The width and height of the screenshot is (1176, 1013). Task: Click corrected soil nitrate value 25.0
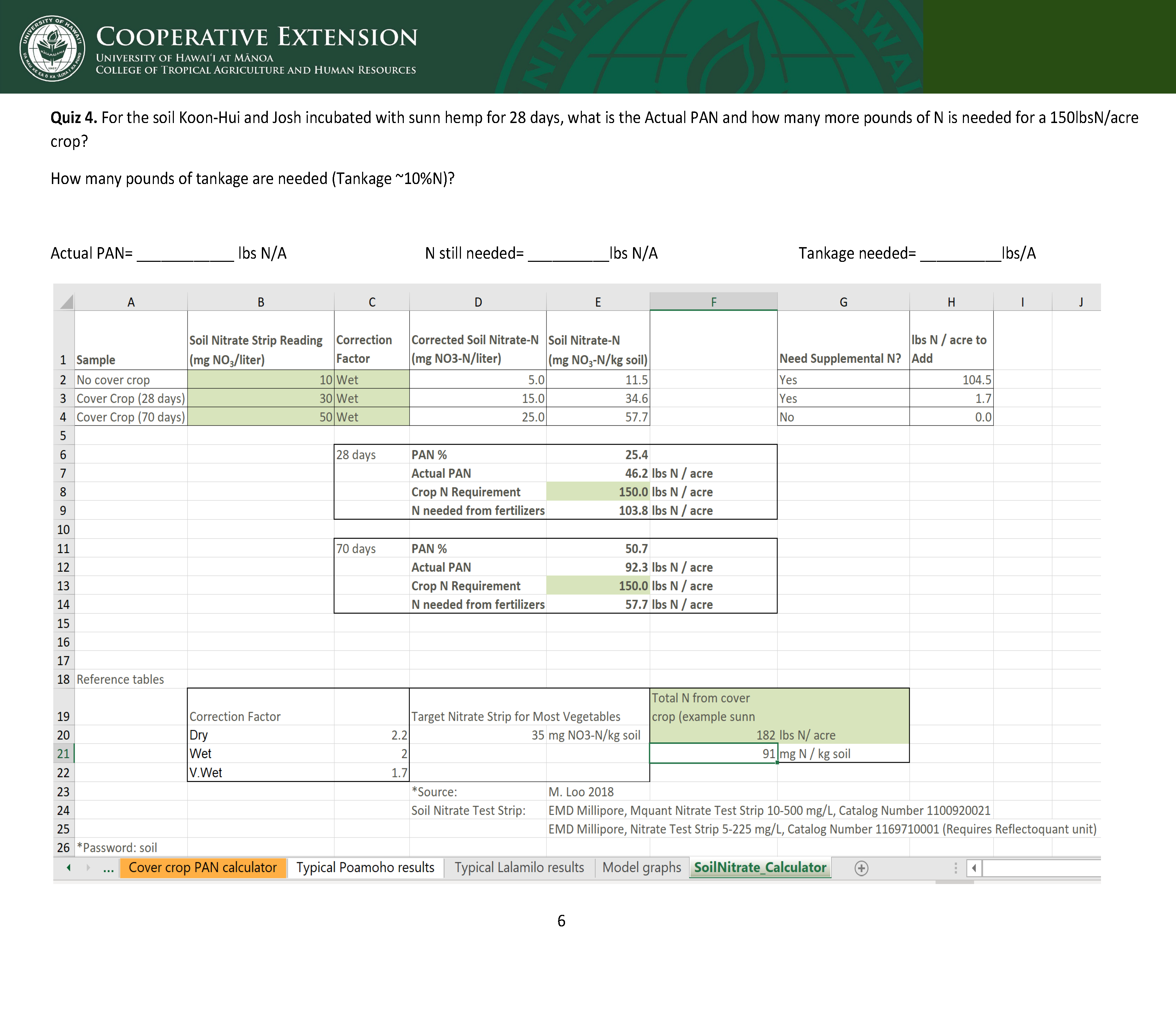pos(478,417)
